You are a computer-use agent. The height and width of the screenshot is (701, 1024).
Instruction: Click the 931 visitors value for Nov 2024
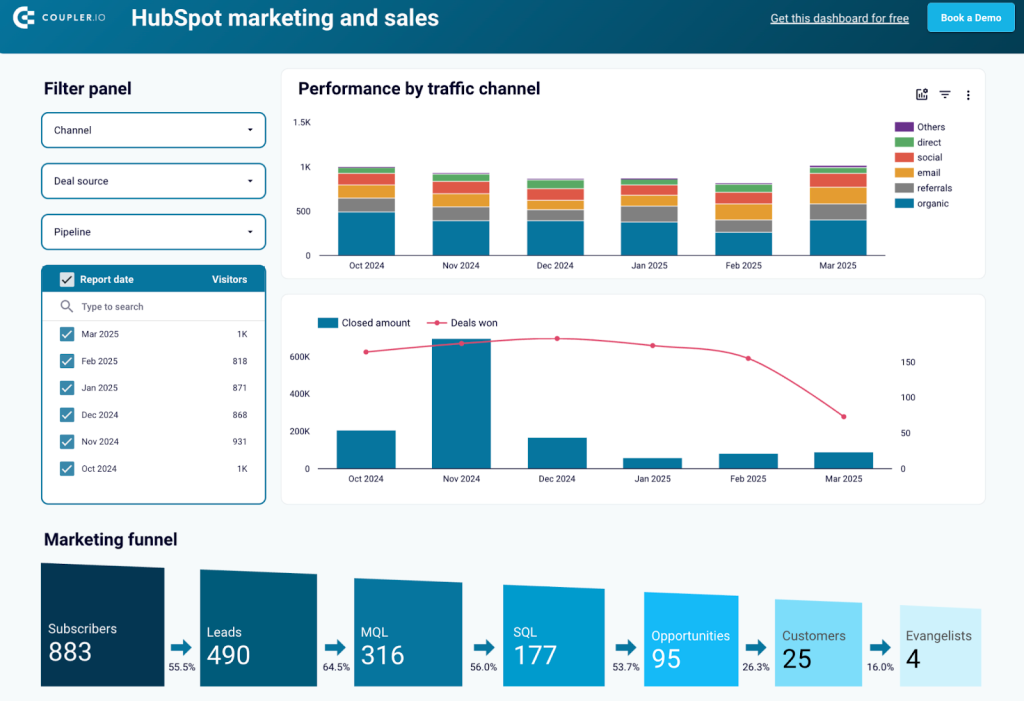240,442
